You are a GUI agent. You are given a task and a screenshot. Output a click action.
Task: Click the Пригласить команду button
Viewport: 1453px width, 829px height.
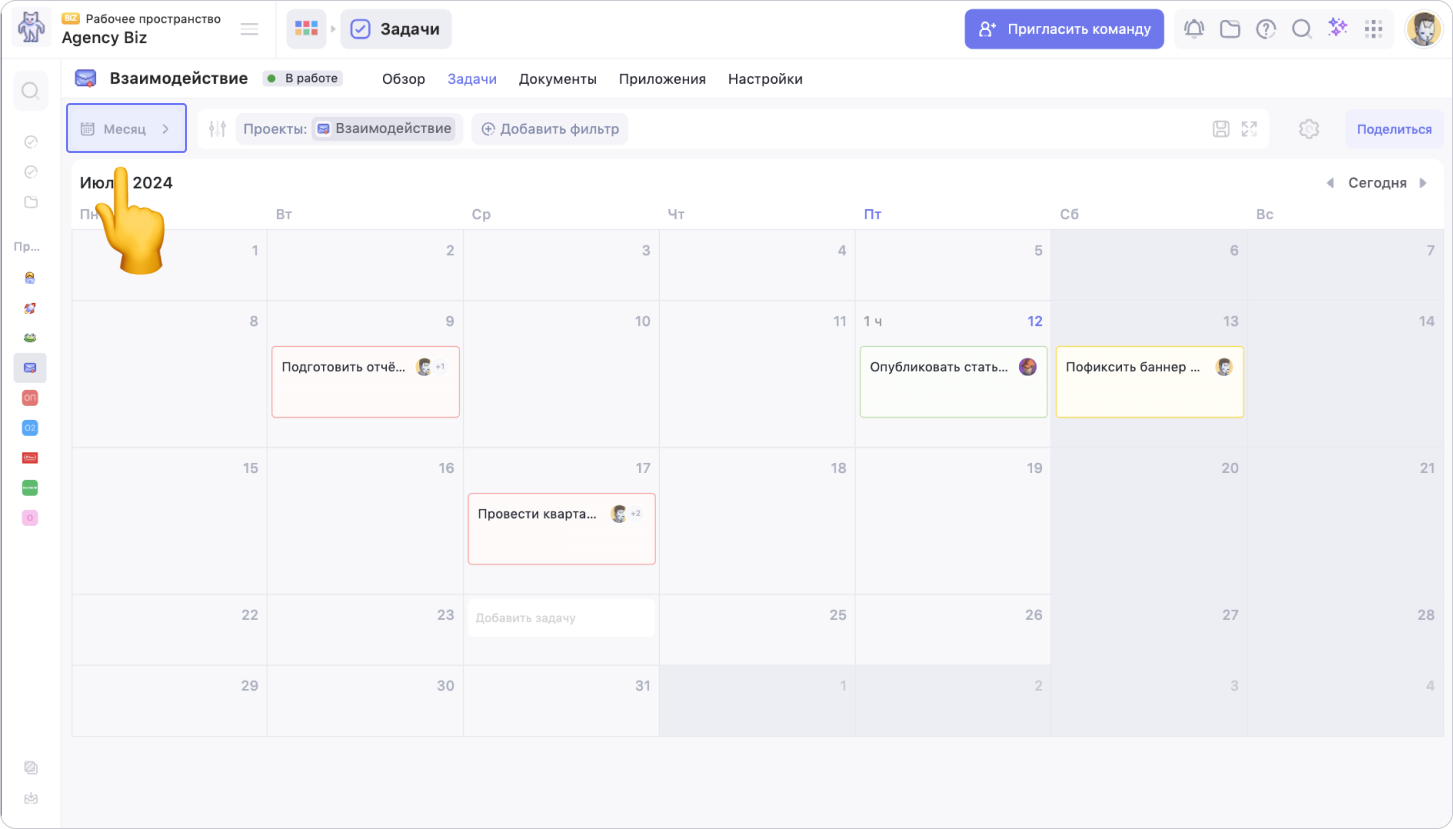click(x=1064, y=29)
